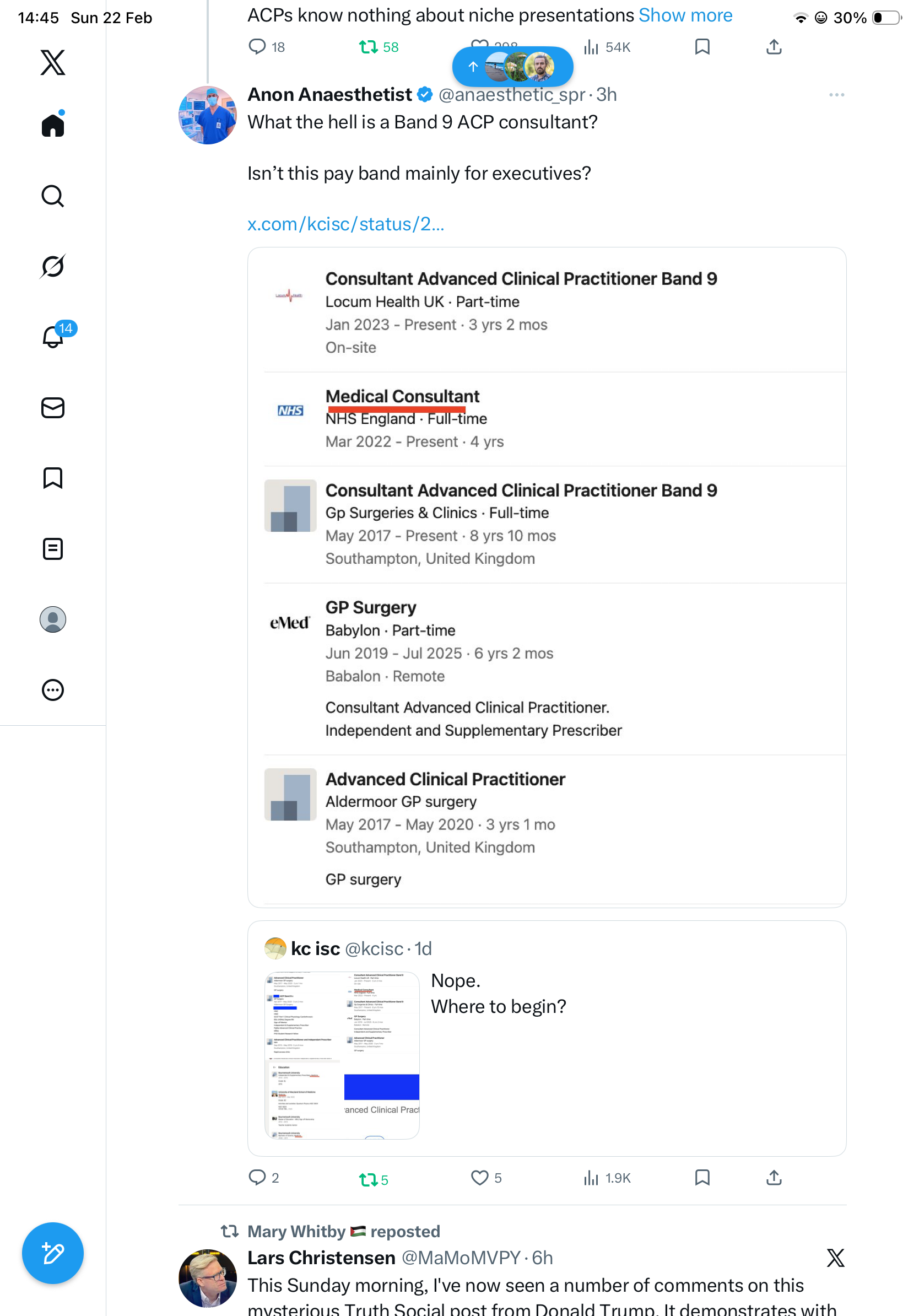
Task: Tap new posts pill with avatars
Action: click(512, 67)
